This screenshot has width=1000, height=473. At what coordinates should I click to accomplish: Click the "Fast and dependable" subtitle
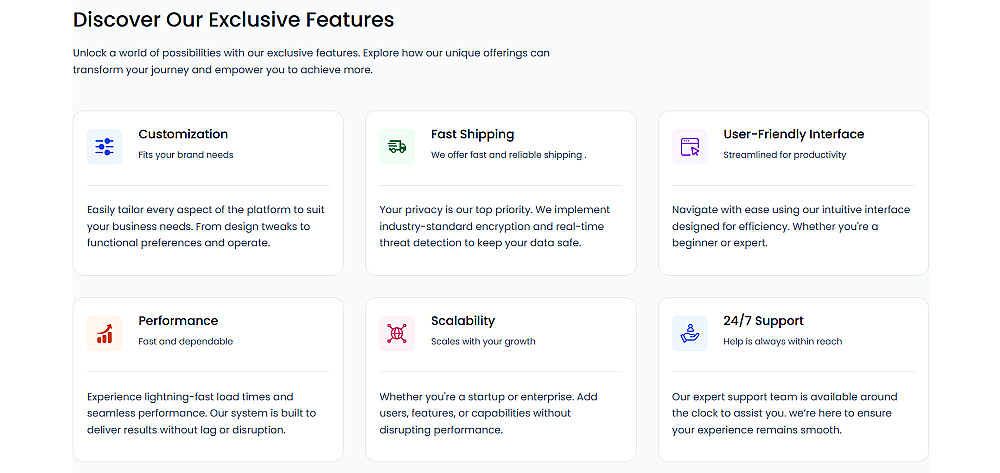click(185, 342)
